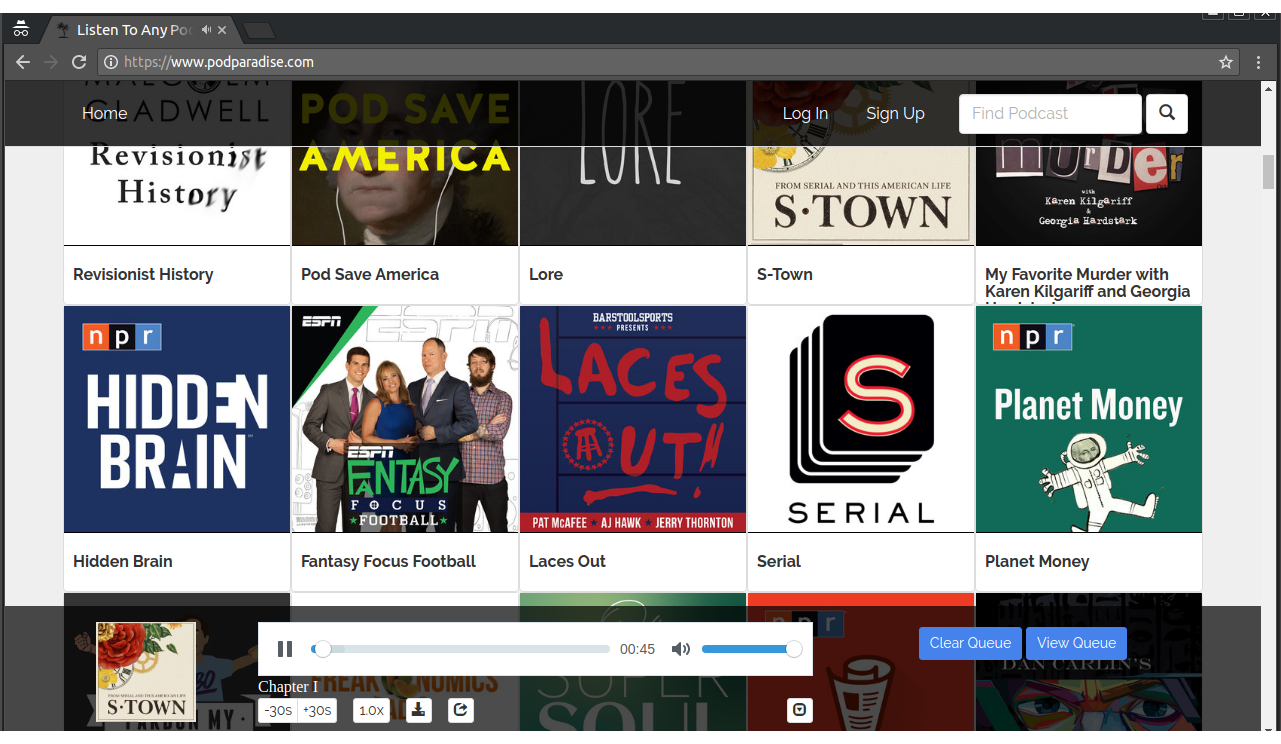Image resolution: width=1281 pixels, height=744 pixels.
Task: Click the search magnifier button
Action: (1167, 113)
